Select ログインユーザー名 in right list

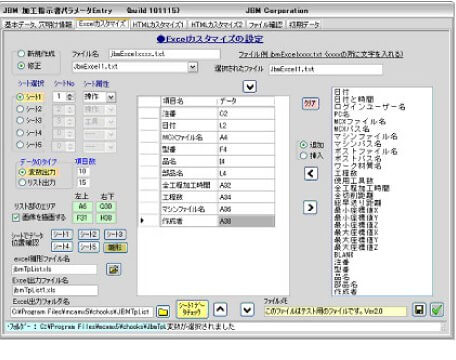[x=370, y=107]
